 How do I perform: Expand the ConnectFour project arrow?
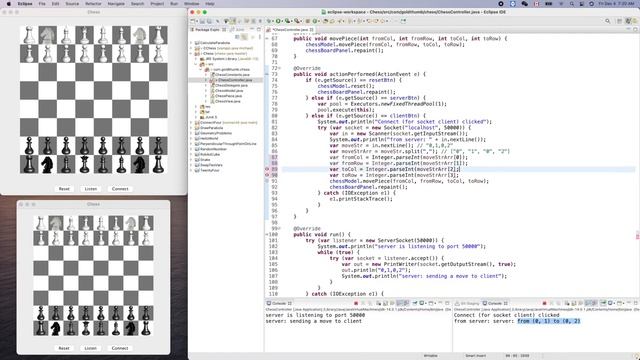pos(191,122)
